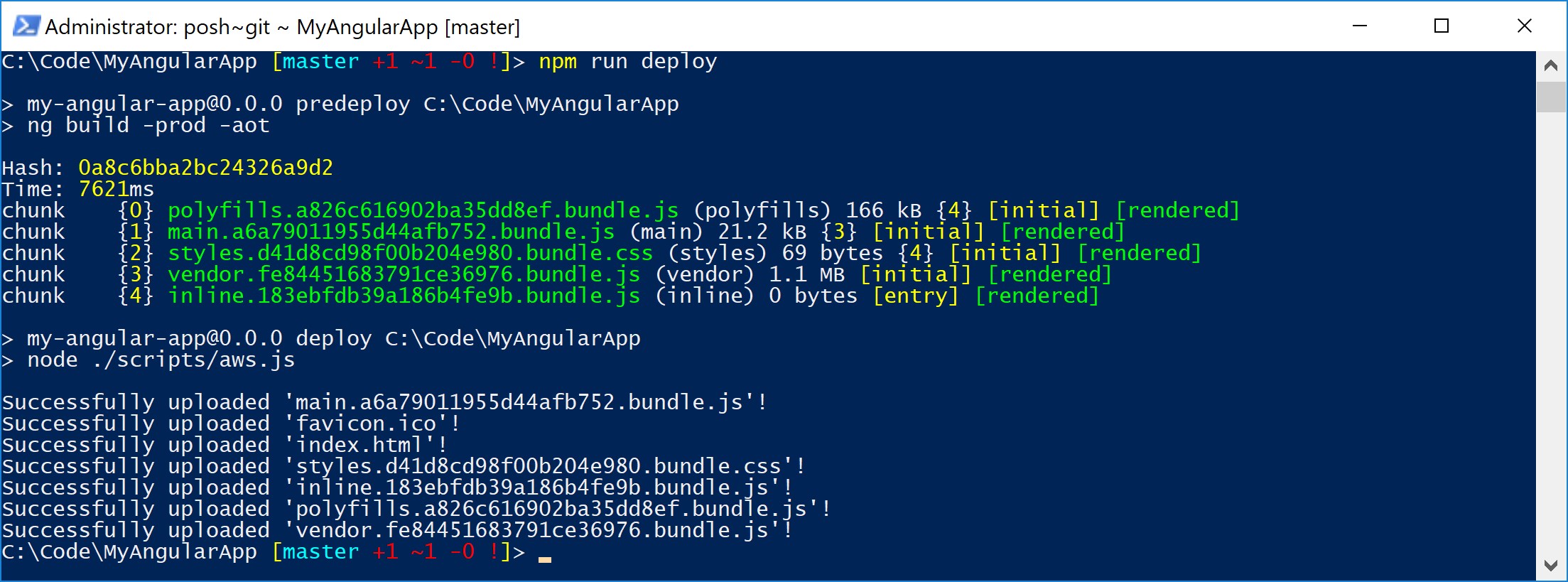Click the 7621ms build time value
Image resolution: width=1568 pixels, height=582 pixels.
(x=116, y=189)
